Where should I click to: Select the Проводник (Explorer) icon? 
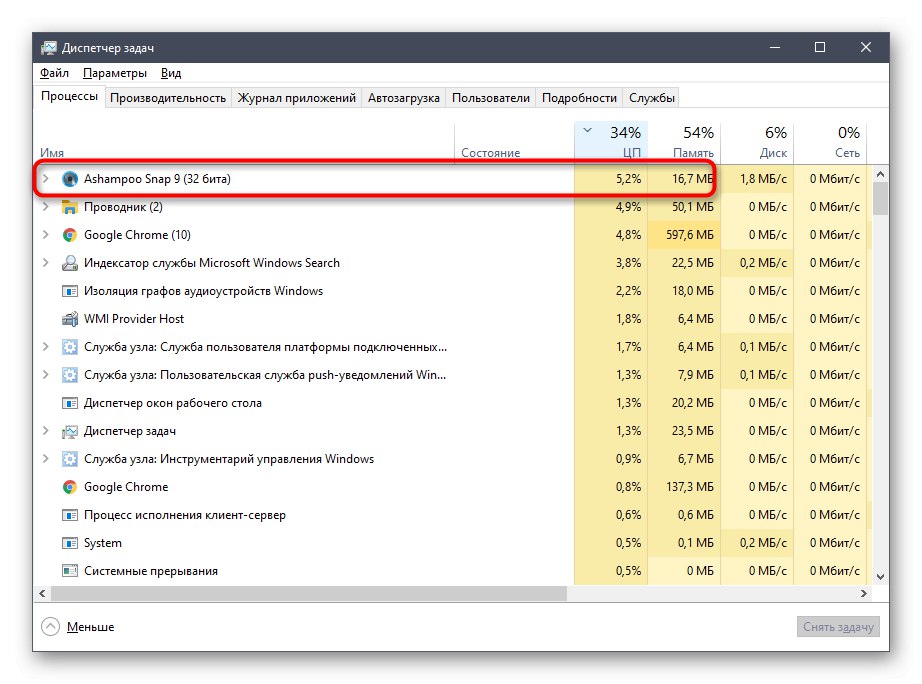tap(68, 207)
